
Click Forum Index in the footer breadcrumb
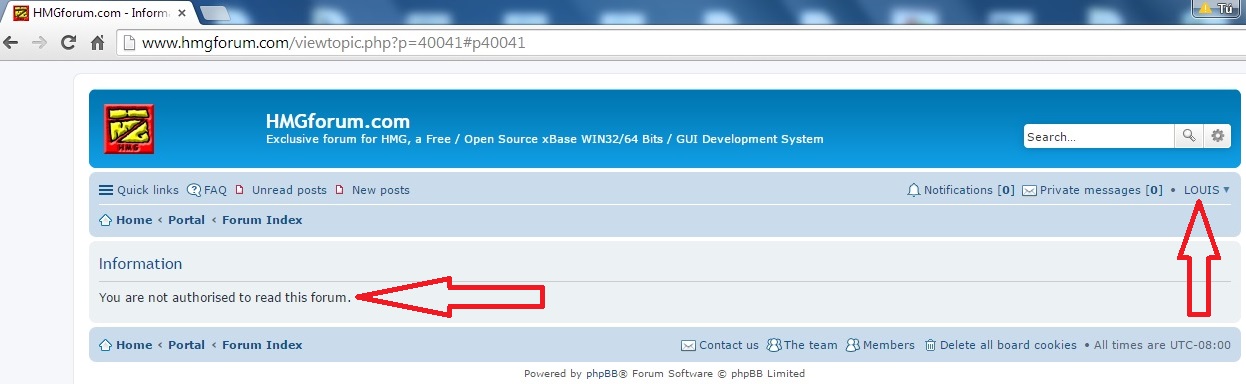pos(262,345)
